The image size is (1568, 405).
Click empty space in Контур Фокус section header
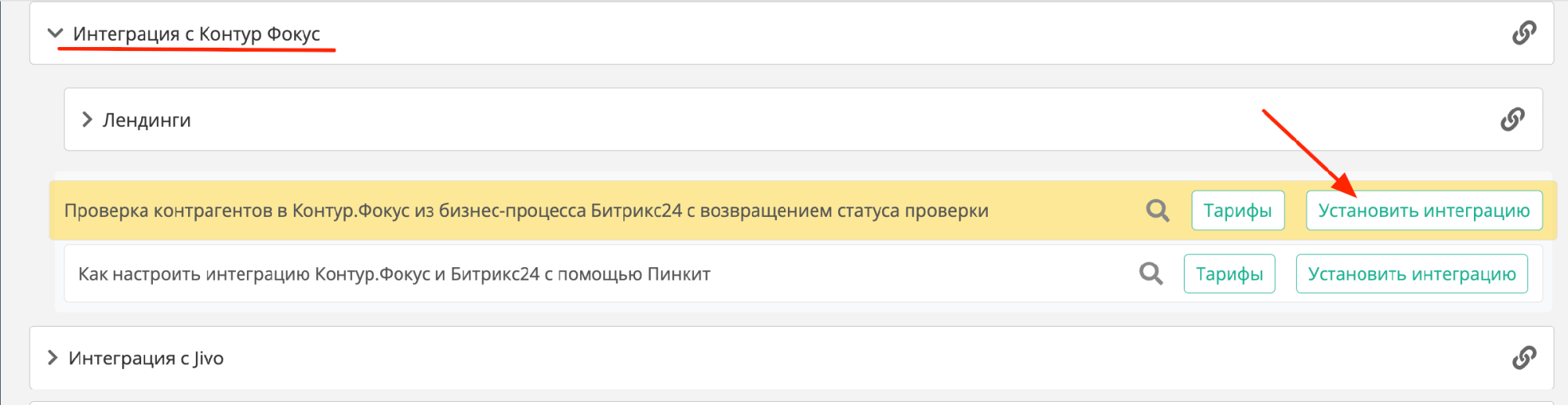(862, 34)
